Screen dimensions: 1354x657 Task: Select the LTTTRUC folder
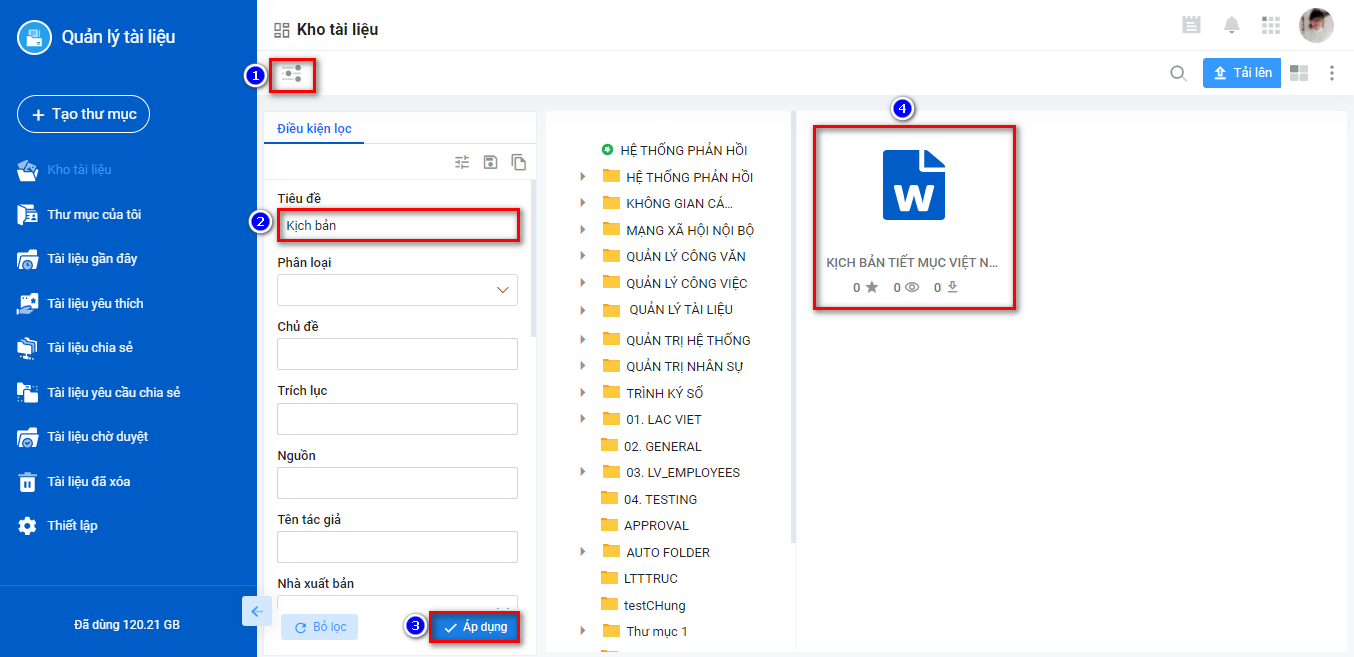click(639, 578)
